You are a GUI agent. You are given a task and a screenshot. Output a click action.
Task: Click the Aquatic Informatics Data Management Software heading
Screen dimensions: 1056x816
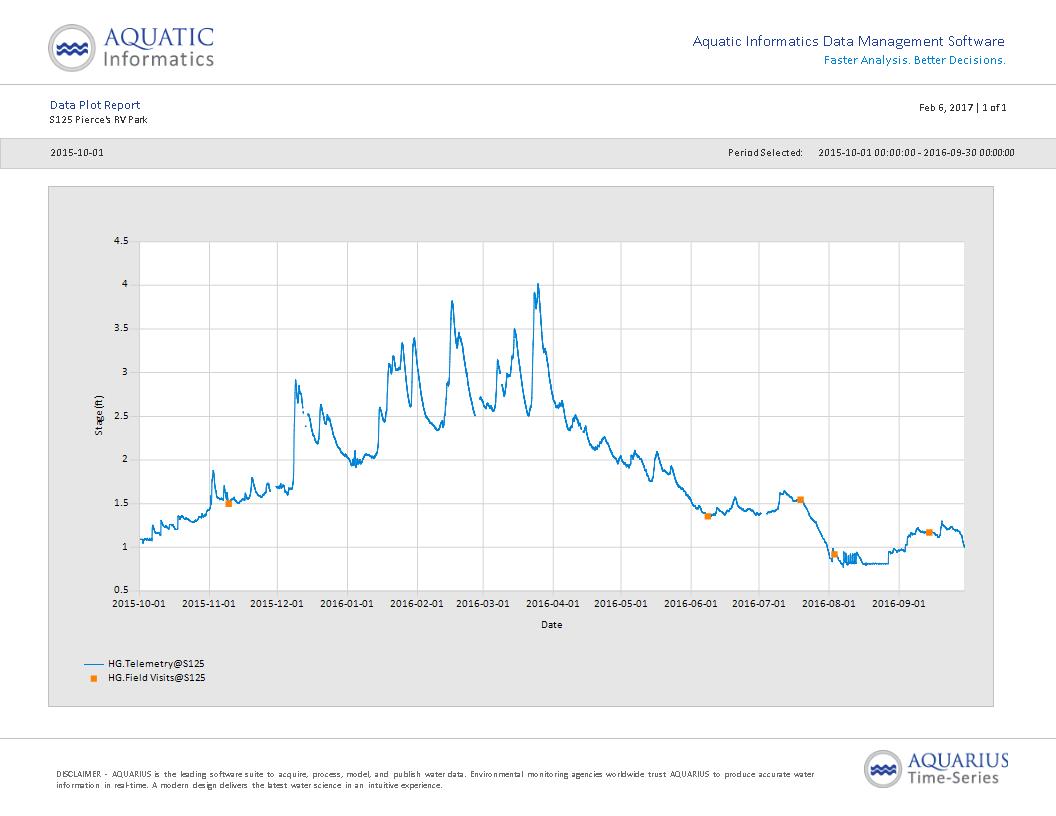[849, 41]
